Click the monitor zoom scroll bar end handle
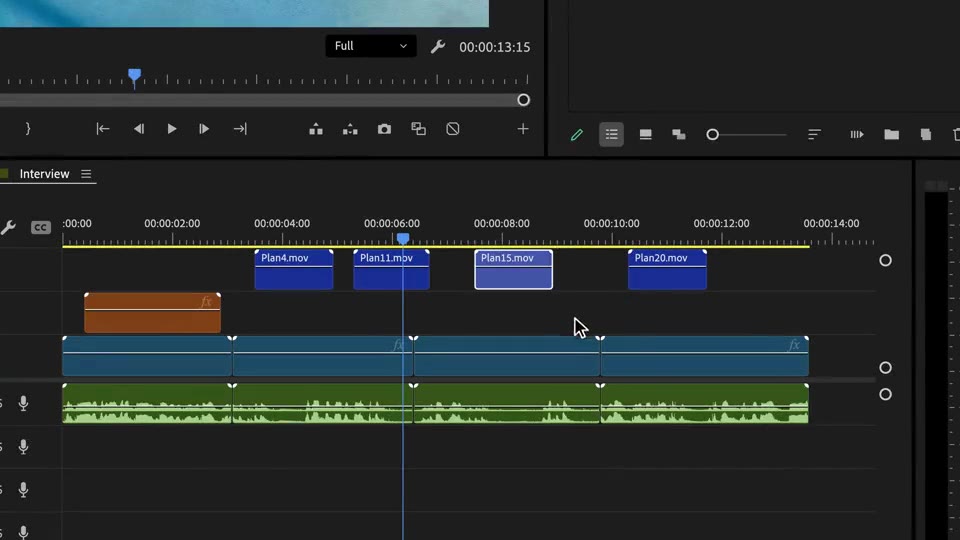Viewport: 960px width, 540px height. coord(523,100)
